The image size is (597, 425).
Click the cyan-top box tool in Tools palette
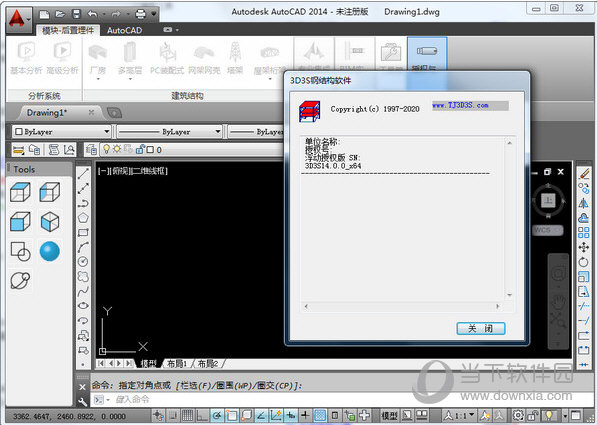click(x=20, y=192)
